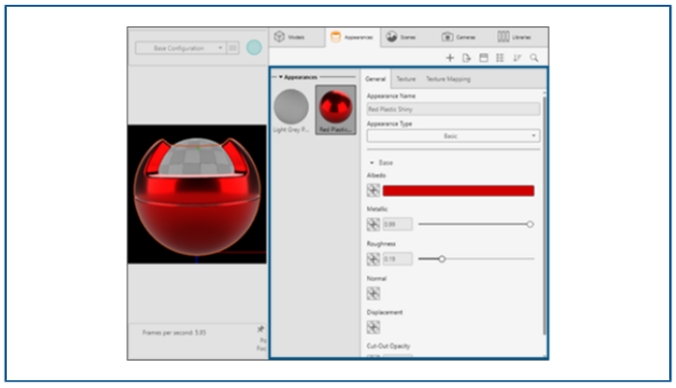
Task: Click the search magnifier icon
Action: pos(534,58)
